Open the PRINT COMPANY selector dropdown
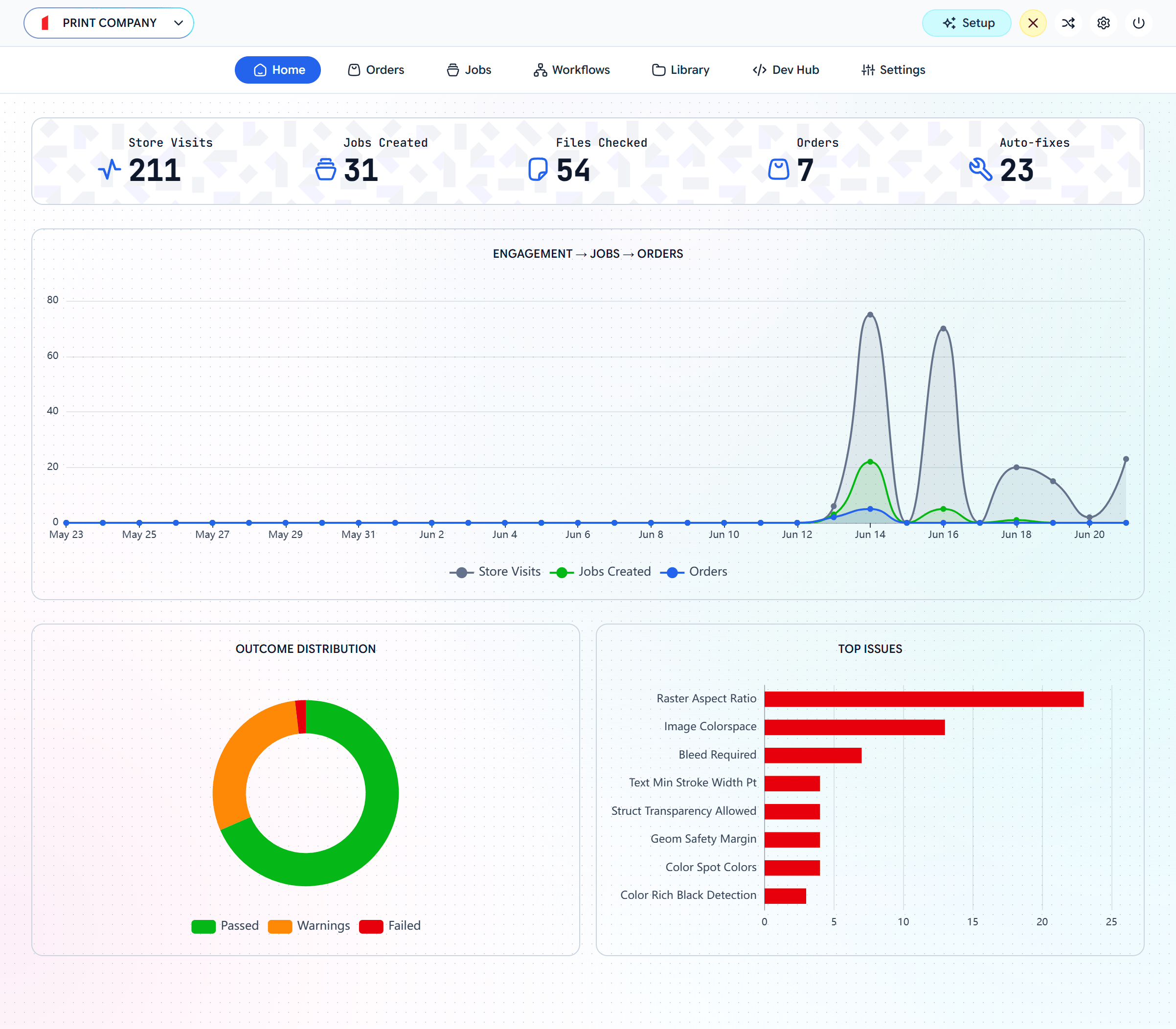The height and width of the screenshot is (1029, 1176). coord(109,23)
